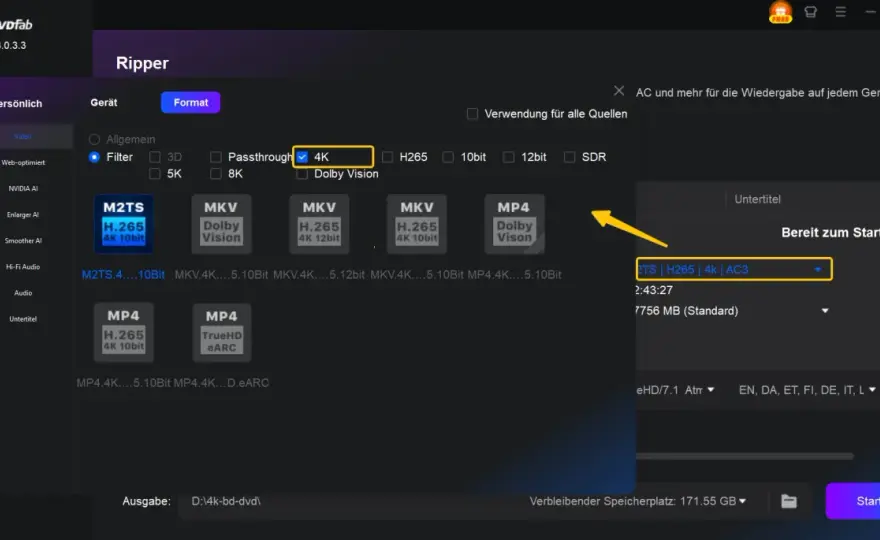Click the Start button
The image size is (880, 540).
[x=853, y=501]
